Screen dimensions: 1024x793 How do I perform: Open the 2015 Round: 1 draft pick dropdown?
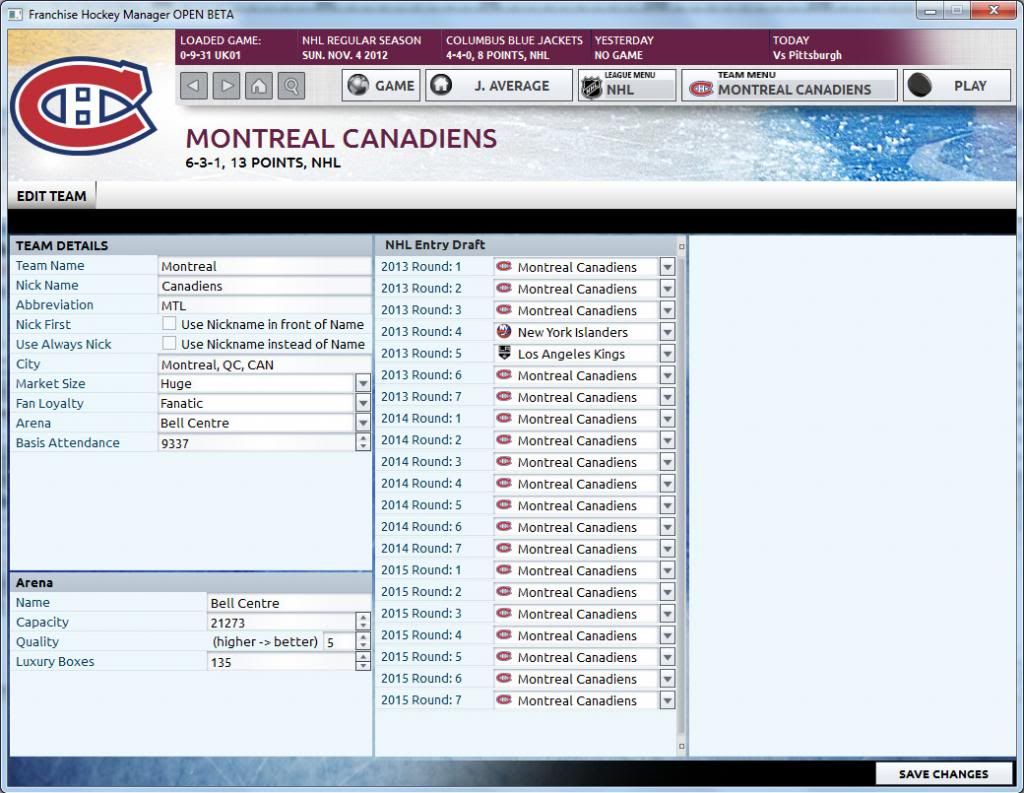point(667,570)
